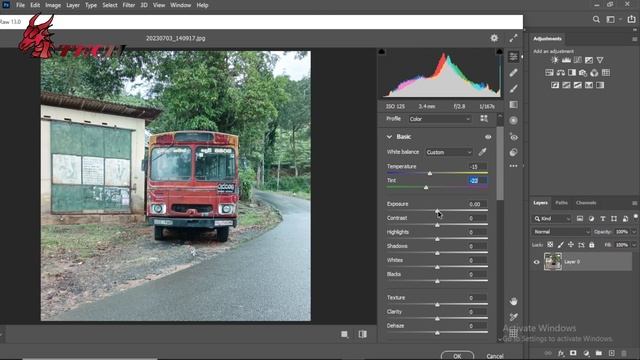Toggle lock image pixels brush icon
640x360 pixels.
click(560, 245)
